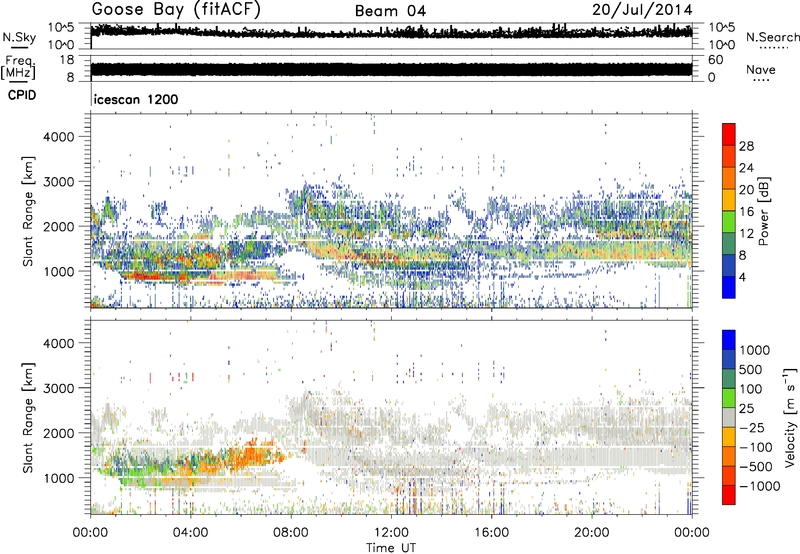Click the 'Slant Range [km]' label of the velocity panel
The width and height of the screenshot is (800, 554).
[x=28, y=418]
